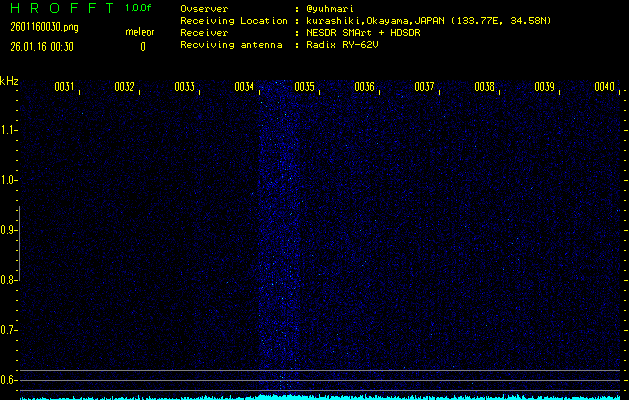This screenshot has width=629, height=400.
Task: Click the Ovserver field label
Action: click(204, 9)
